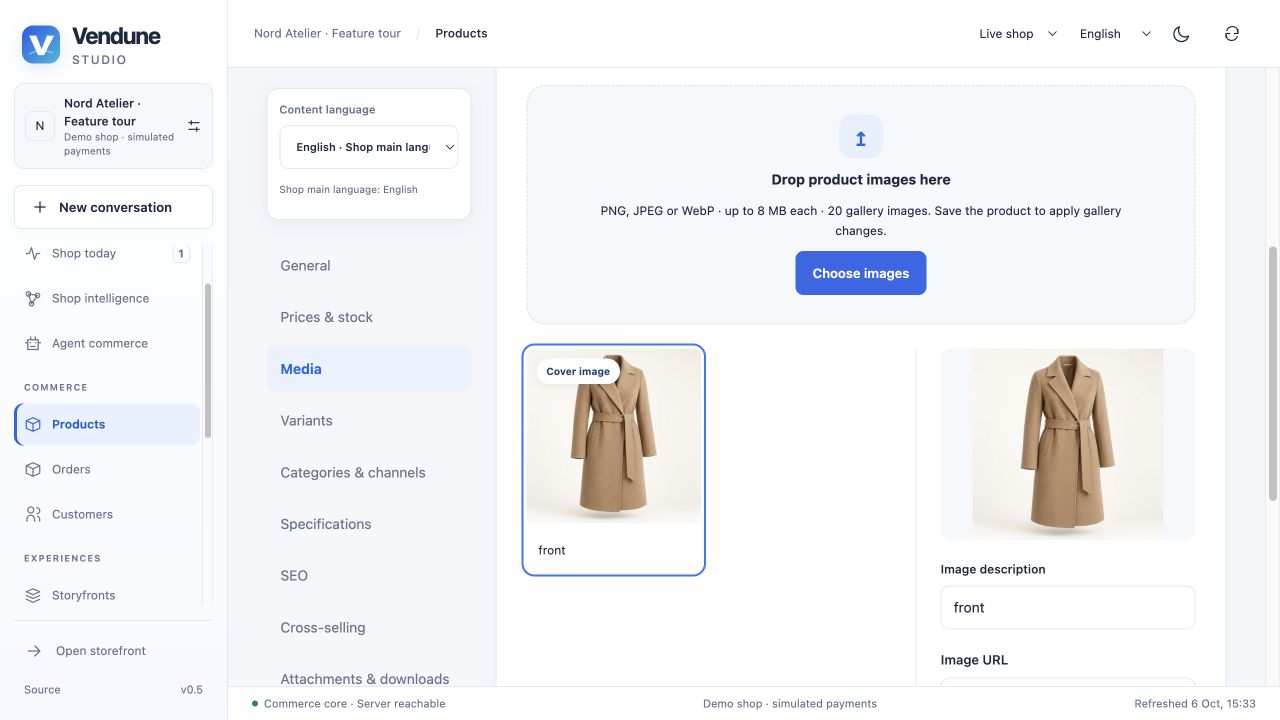
Task: Click Commerce core · Server reachable status
Action: pos(349,704)
